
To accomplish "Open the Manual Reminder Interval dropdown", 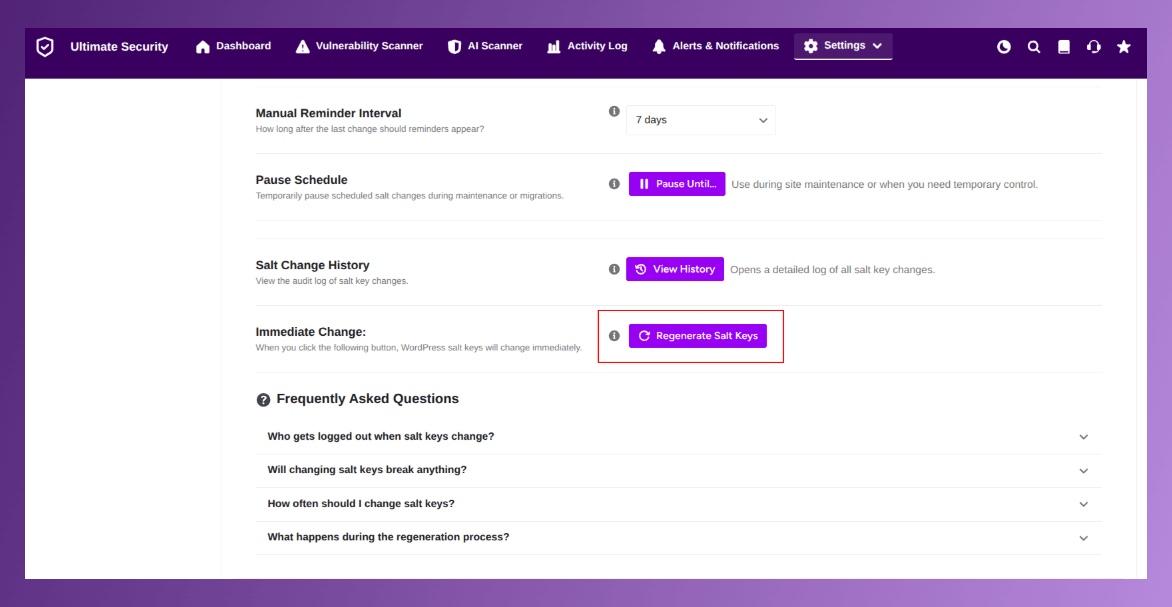I will coord(700,120).
